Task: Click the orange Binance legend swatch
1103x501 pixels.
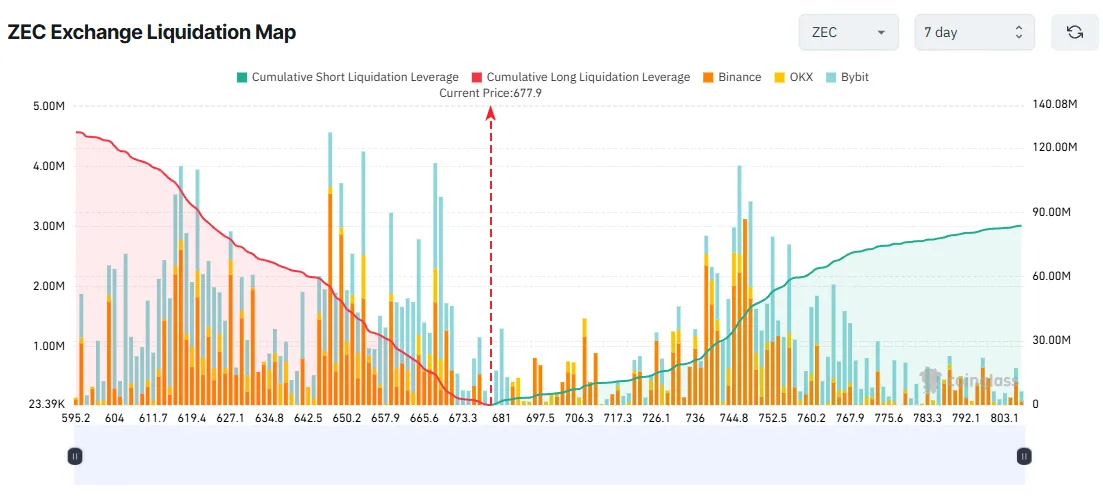Action: (x=708, y=77)
